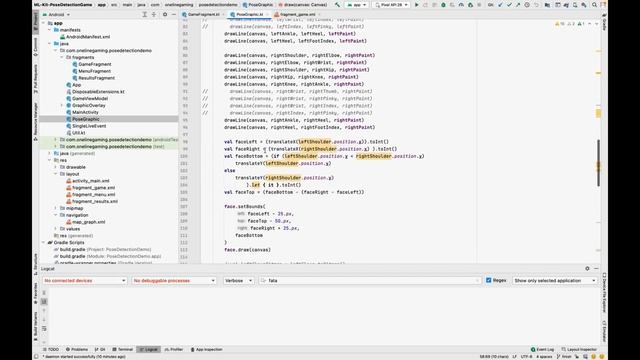Screen dimensions: 640x360
Task: Open the App Inspection tab
Action: tap(207, 349)
